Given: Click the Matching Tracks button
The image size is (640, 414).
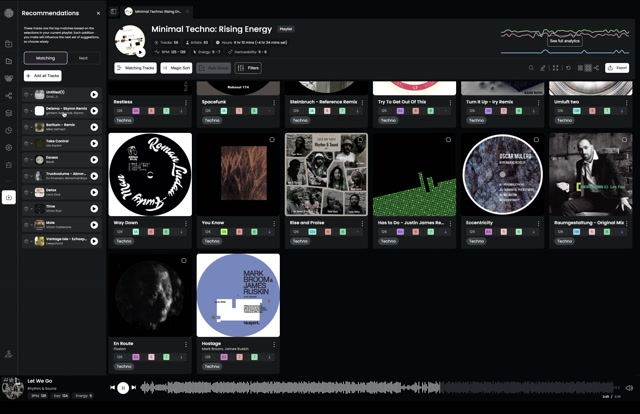Looking at the screenshot, I should pyautogui.click(x=136, y=68).
